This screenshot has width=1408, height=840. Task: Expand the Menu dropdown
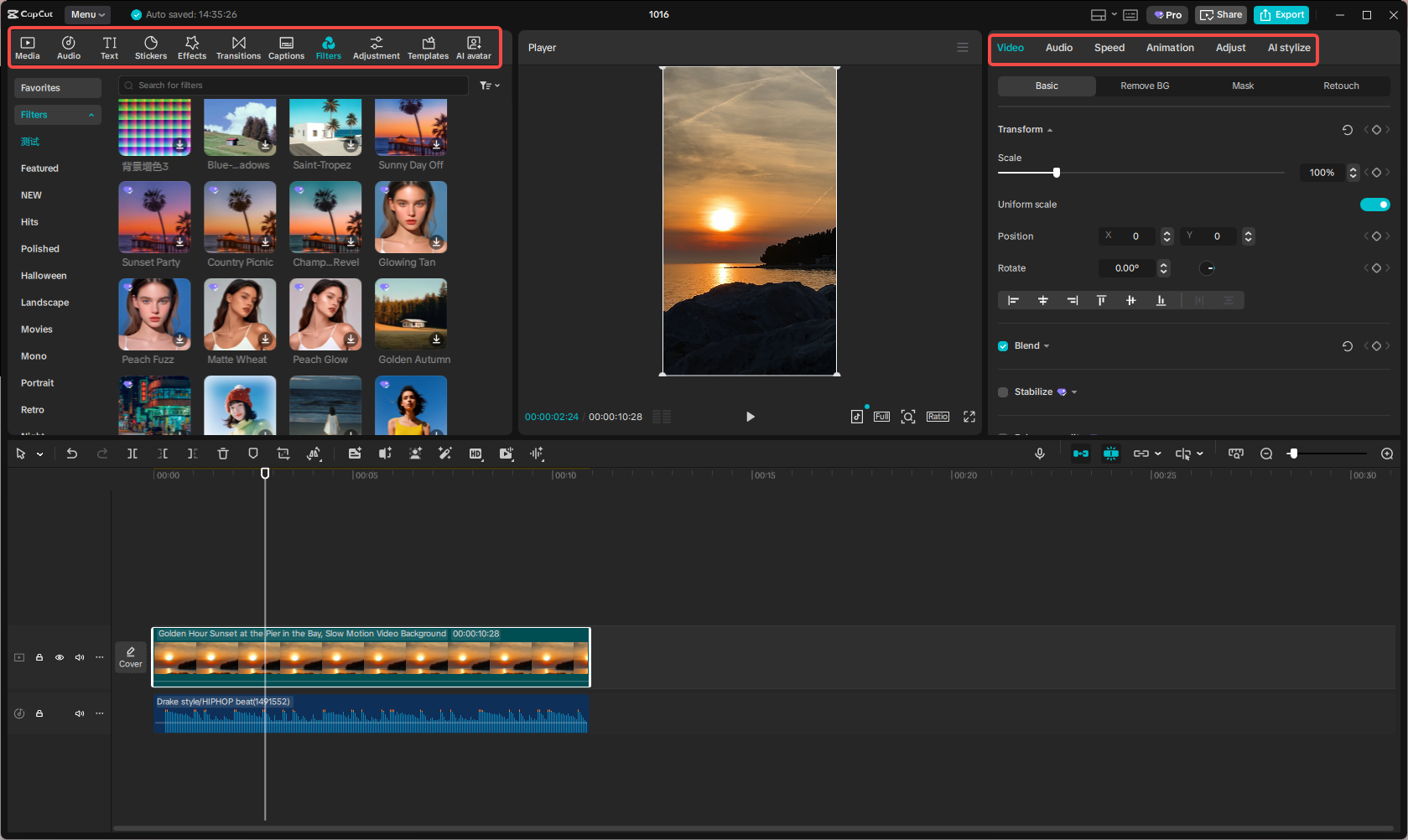[87, 14]
